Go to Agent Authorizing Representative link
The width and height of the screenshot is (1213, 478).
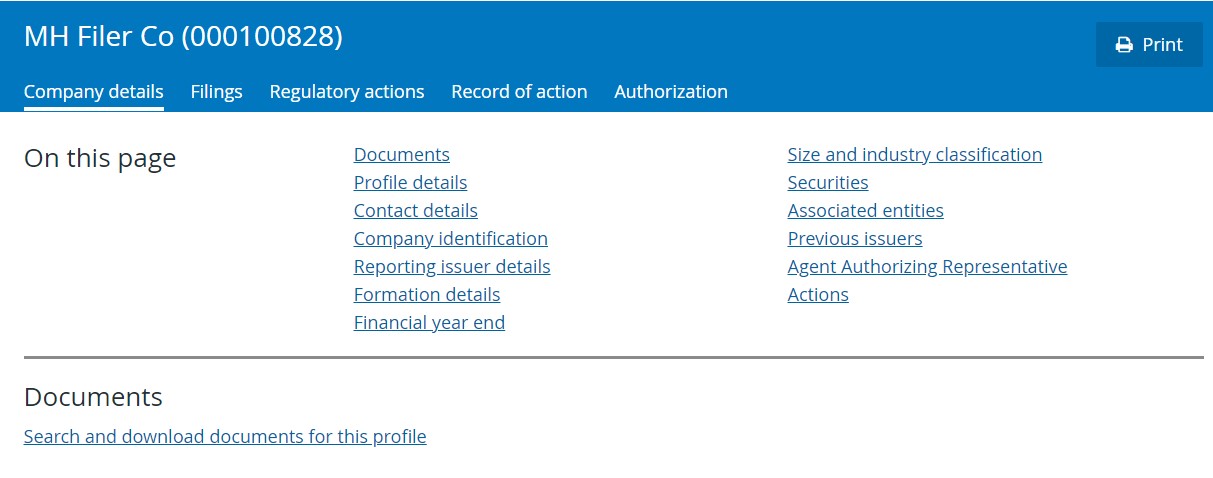pos(927,267)
